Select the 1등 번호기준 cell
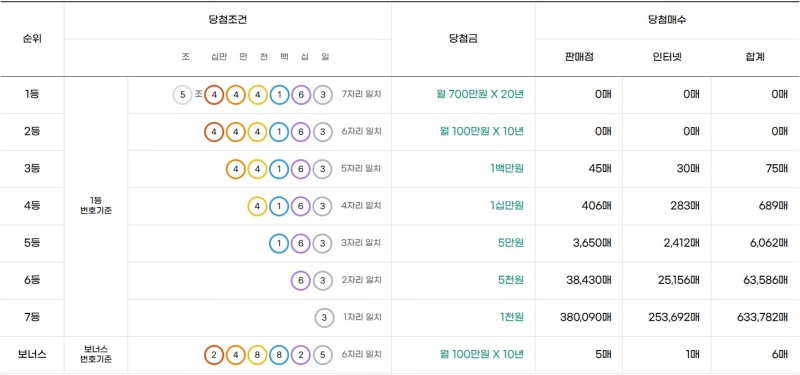The width and height of the screenshot is (800, 375). [x=96, y=206]
